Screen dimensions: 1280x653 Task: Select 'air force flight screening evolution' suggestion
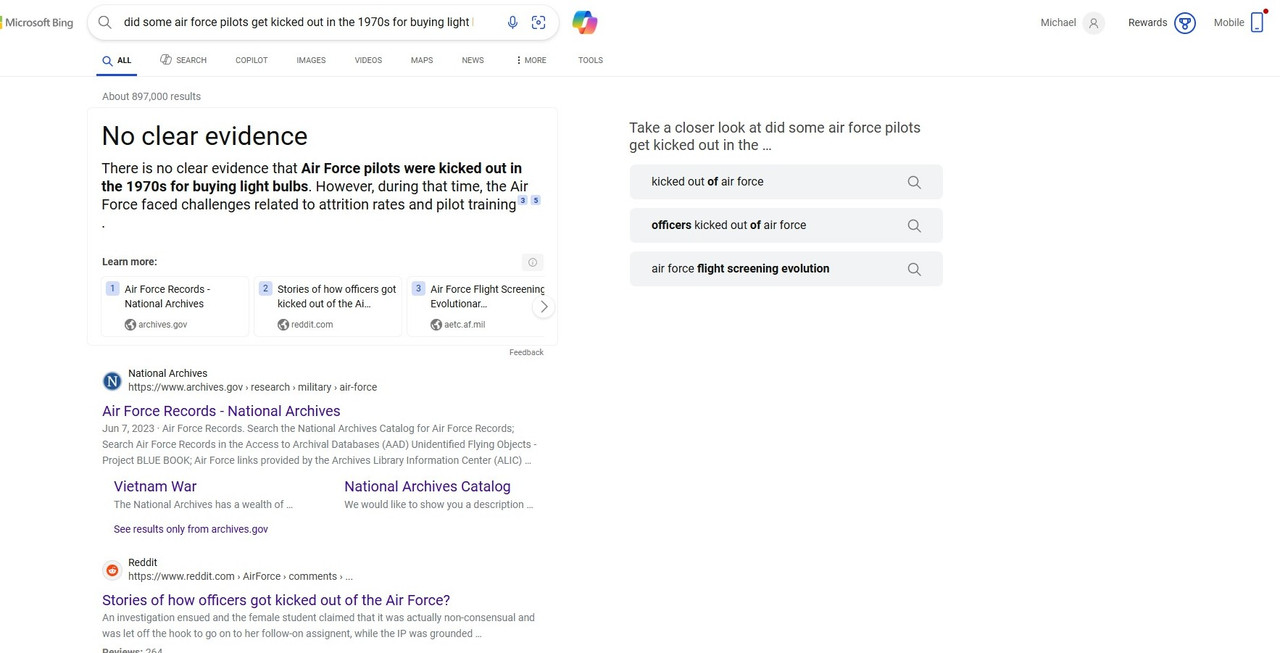point(740,269)
